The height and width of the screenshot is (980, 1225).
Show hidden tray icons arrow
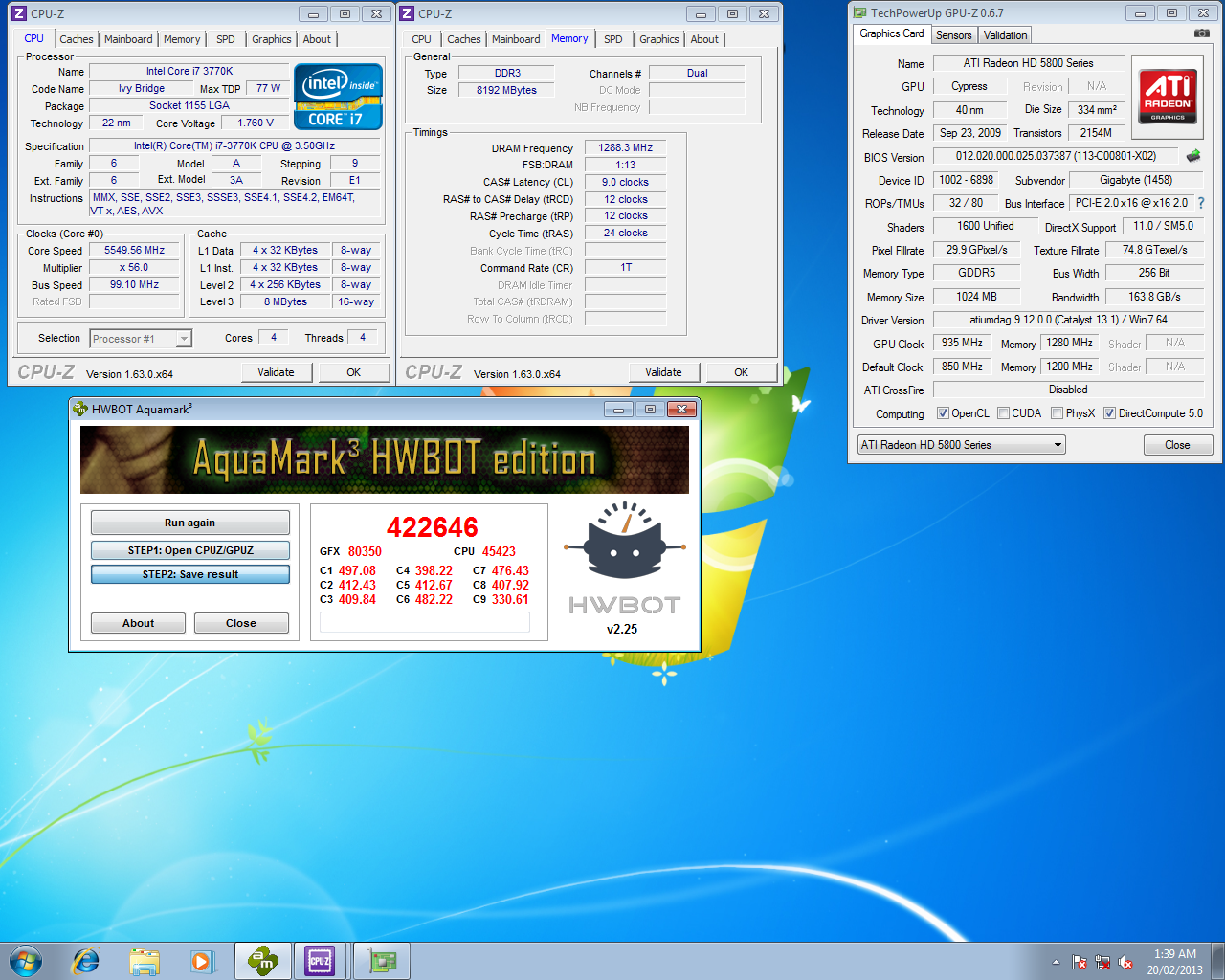point(1056,962)
